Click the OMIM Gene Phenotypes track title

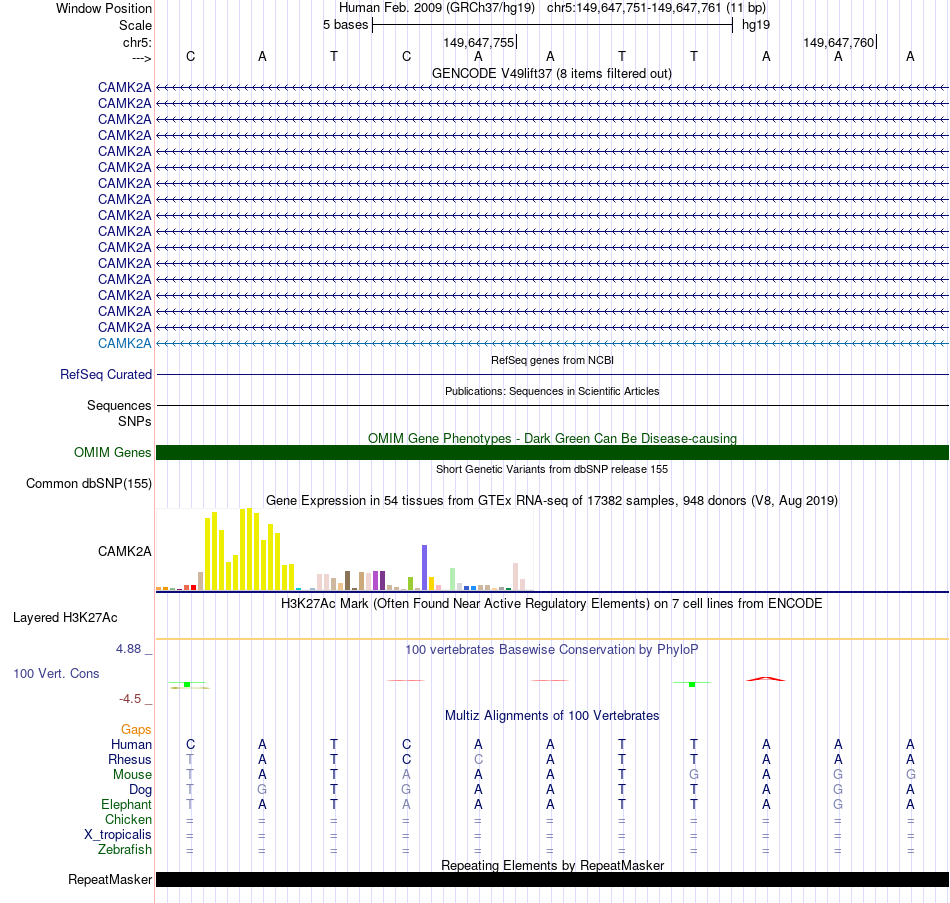pos(552,438)
